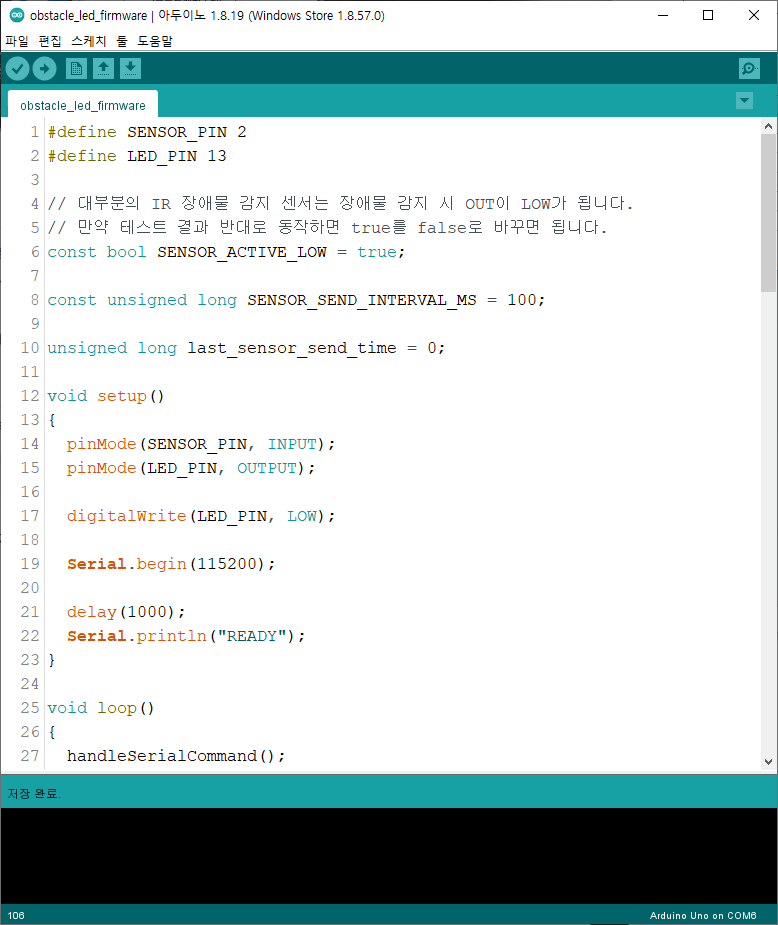Click 'SENSOR_ACTIVE_LOW' on line 6
The image size is (778, 925).
point(242,252)
